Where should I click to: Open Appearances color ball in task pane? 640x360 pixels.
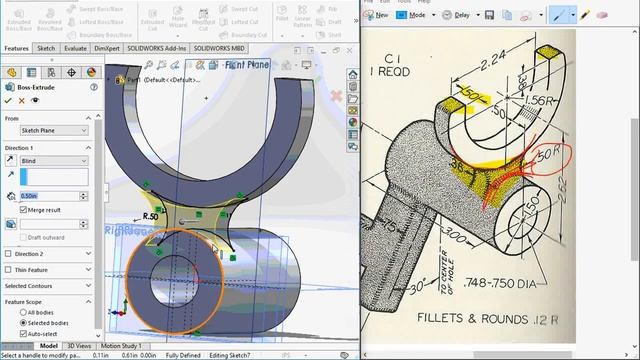click(x=353, y=122)
